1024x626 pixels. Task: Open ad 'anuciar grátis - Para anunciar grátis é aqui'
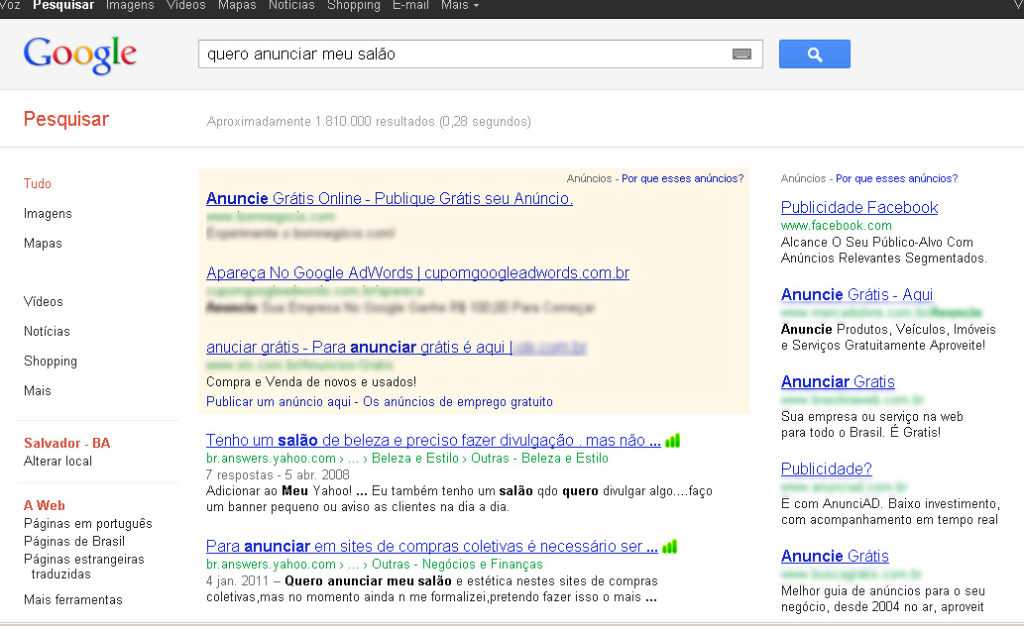[x=396, y=347]
